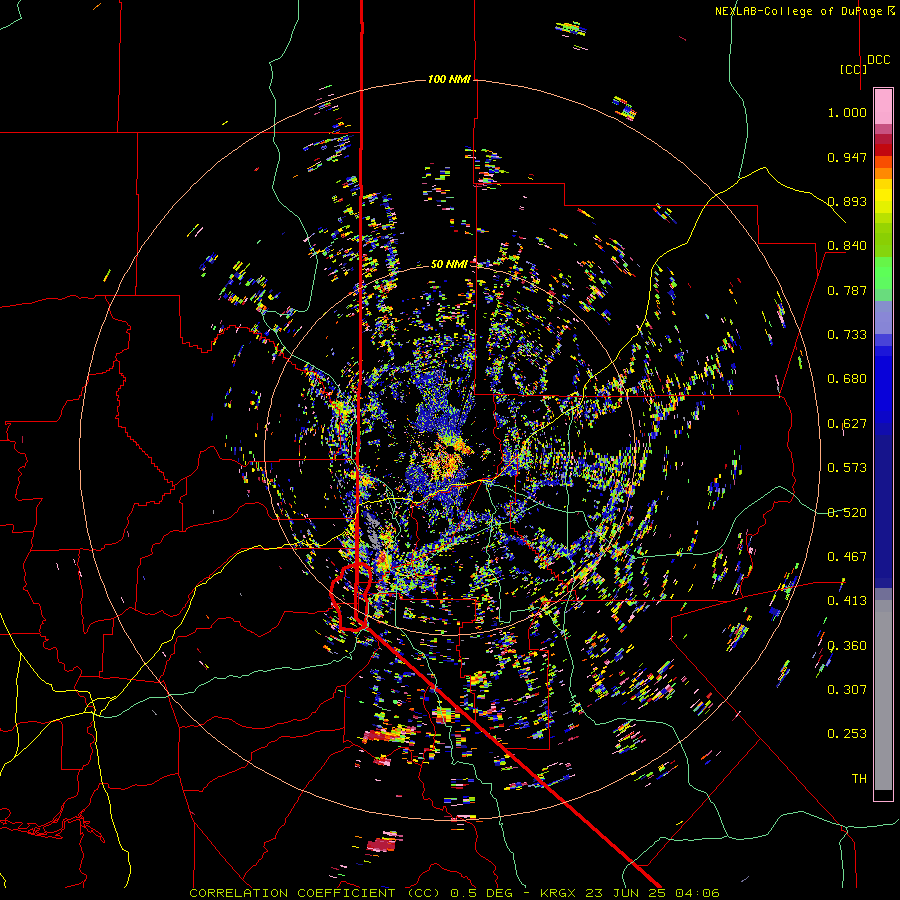900x900 pixels.
Task: Click the 0.680 scale value
Action: pos(847,379)
